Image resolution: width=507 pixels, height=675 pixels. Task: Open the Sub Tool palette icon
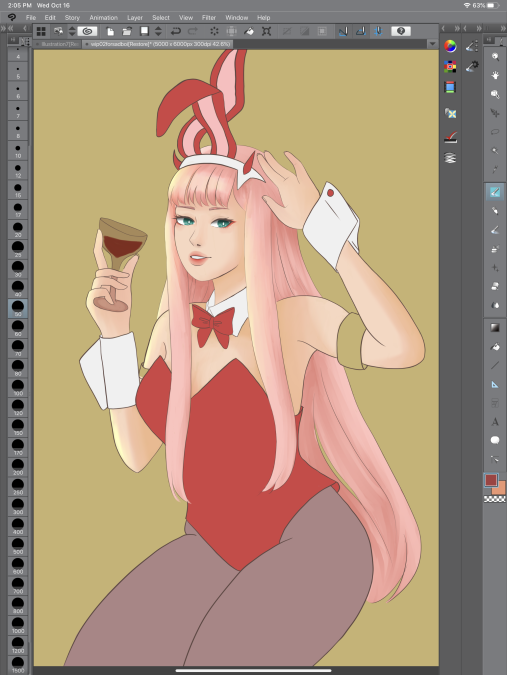pyautogui.click(x=472, y=46)
